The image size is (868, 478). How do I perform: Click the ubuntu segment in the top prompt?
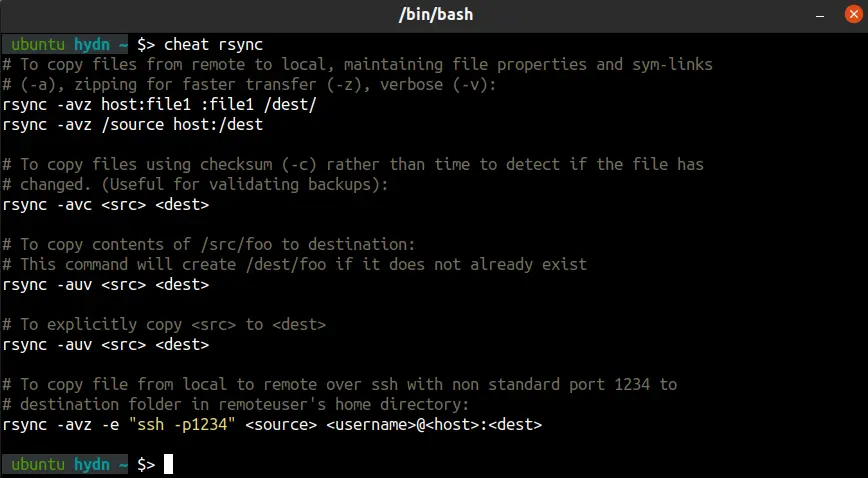[x=36, y=44]
